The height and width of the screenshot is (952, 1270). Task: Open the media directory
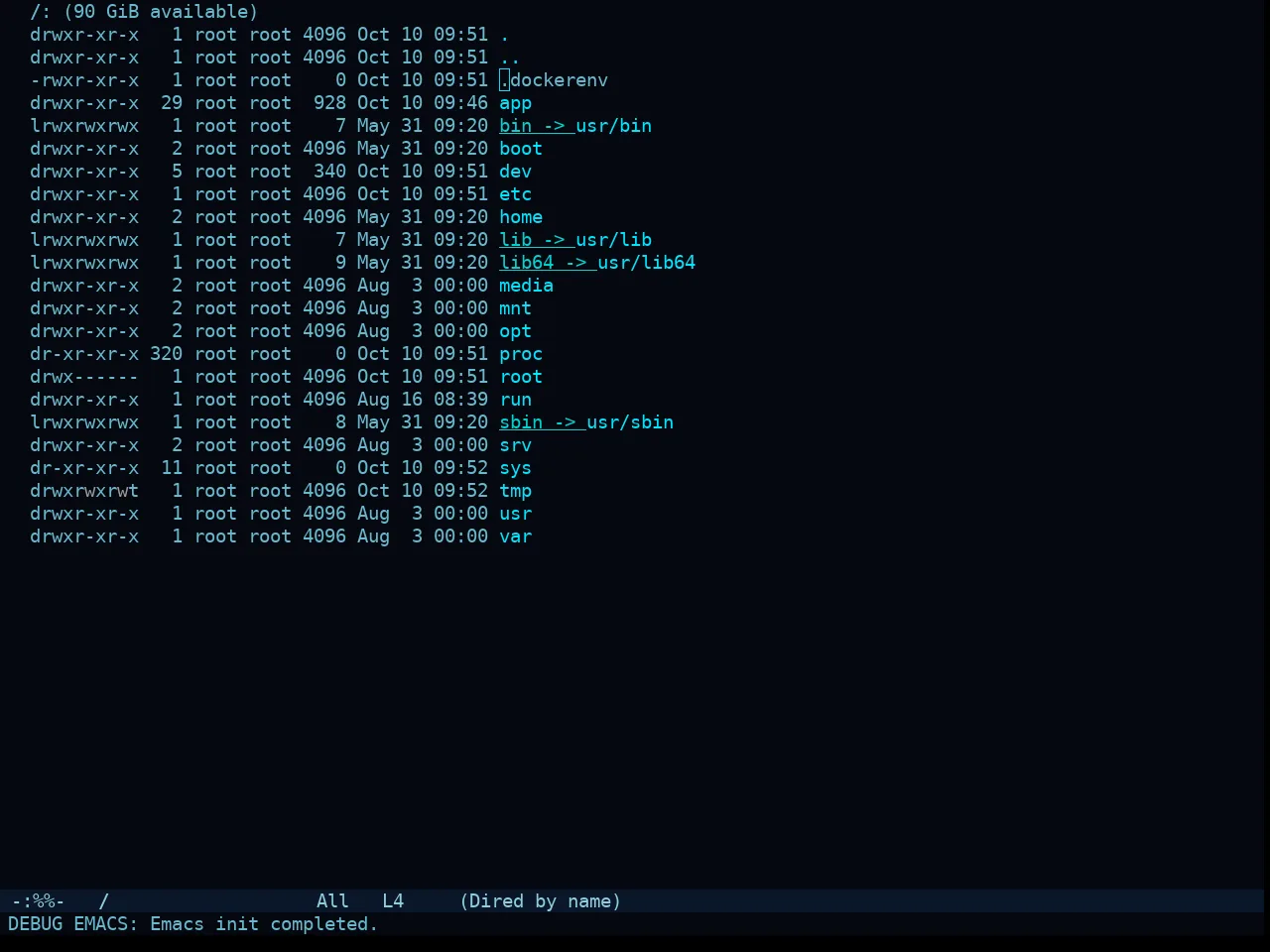tap(526, 286)
